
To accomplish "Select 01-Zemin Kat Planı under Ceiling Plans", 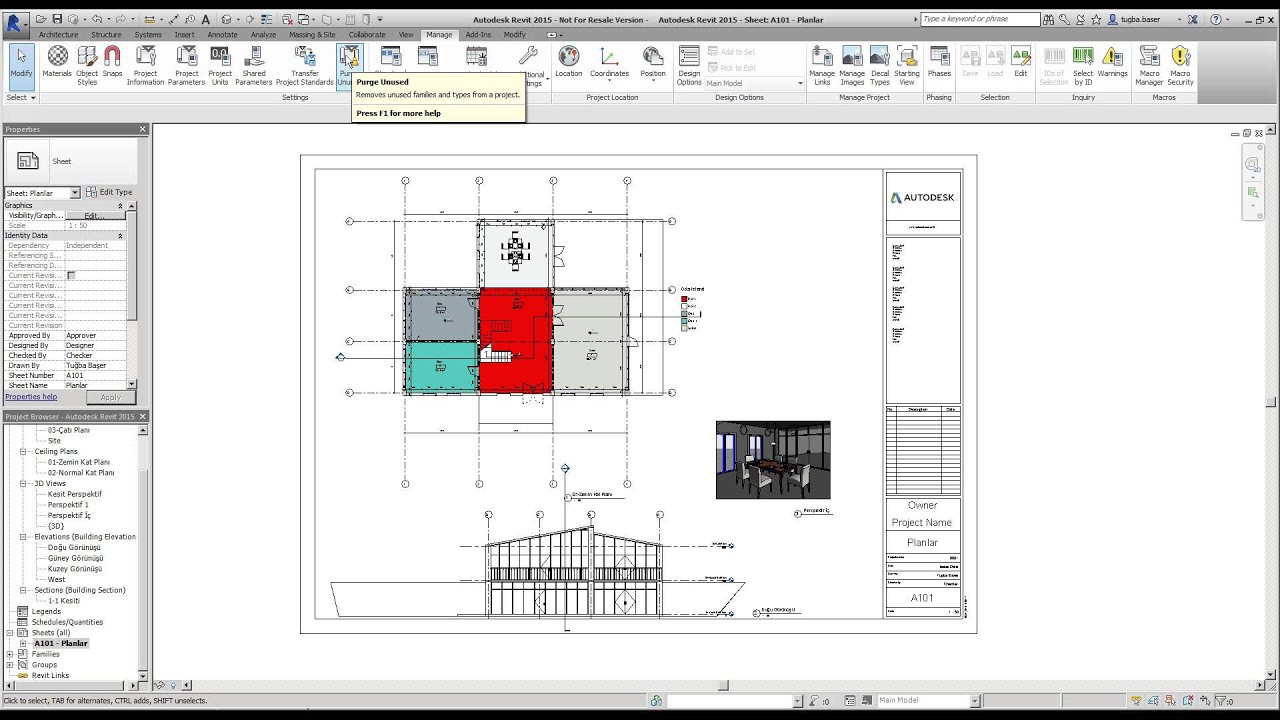I will point(79,462).
